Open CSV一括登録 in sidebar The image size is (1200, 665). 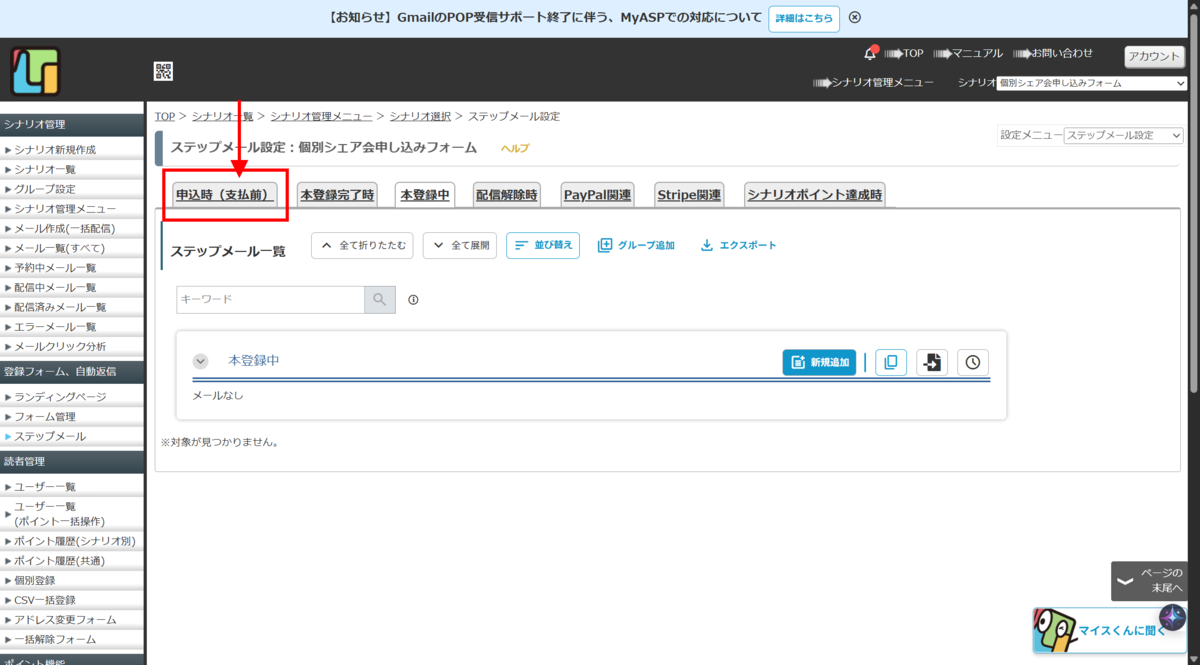45,600
